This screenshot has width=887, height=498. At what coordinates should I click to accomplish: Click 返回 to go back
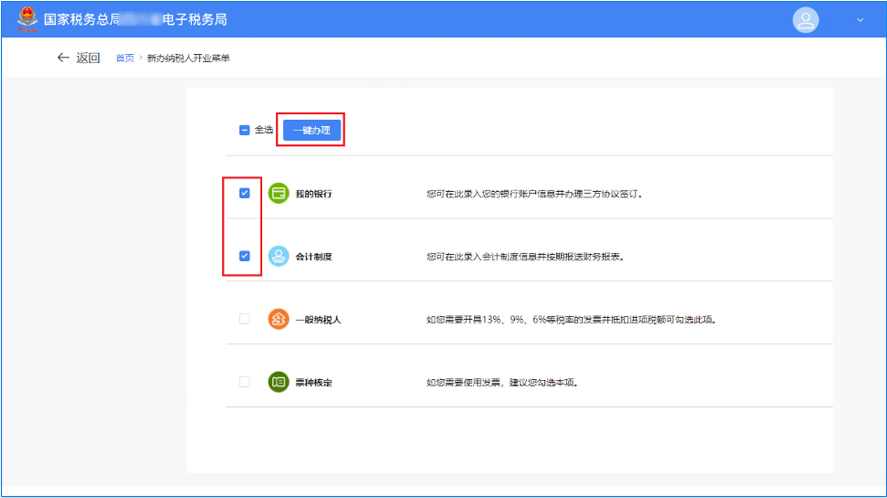tap(88, 58)
